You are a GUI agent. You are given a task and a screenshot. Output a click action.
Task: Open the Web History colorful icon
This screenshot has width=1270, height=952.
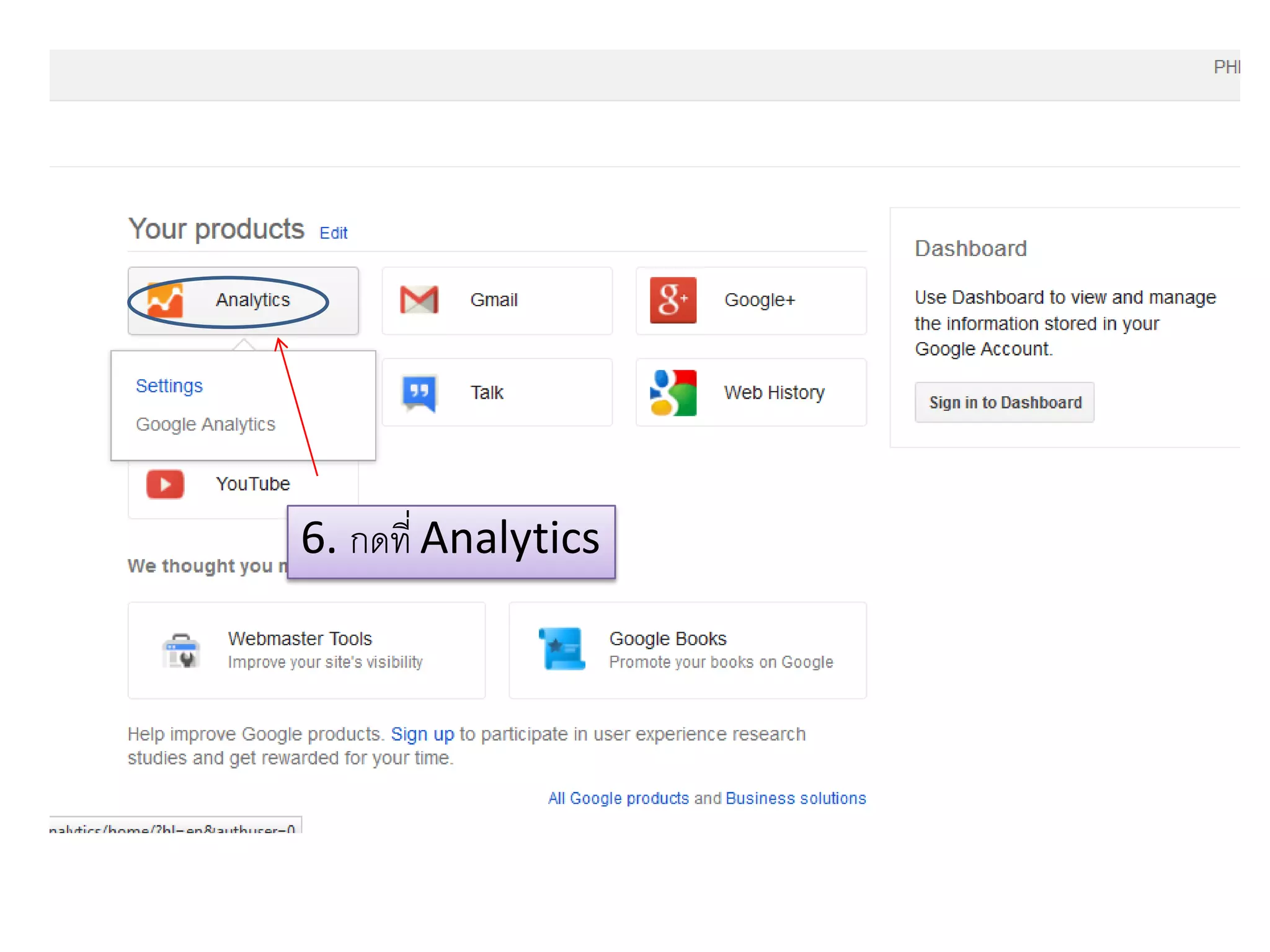pyautogui.click(x=673, y=392)
